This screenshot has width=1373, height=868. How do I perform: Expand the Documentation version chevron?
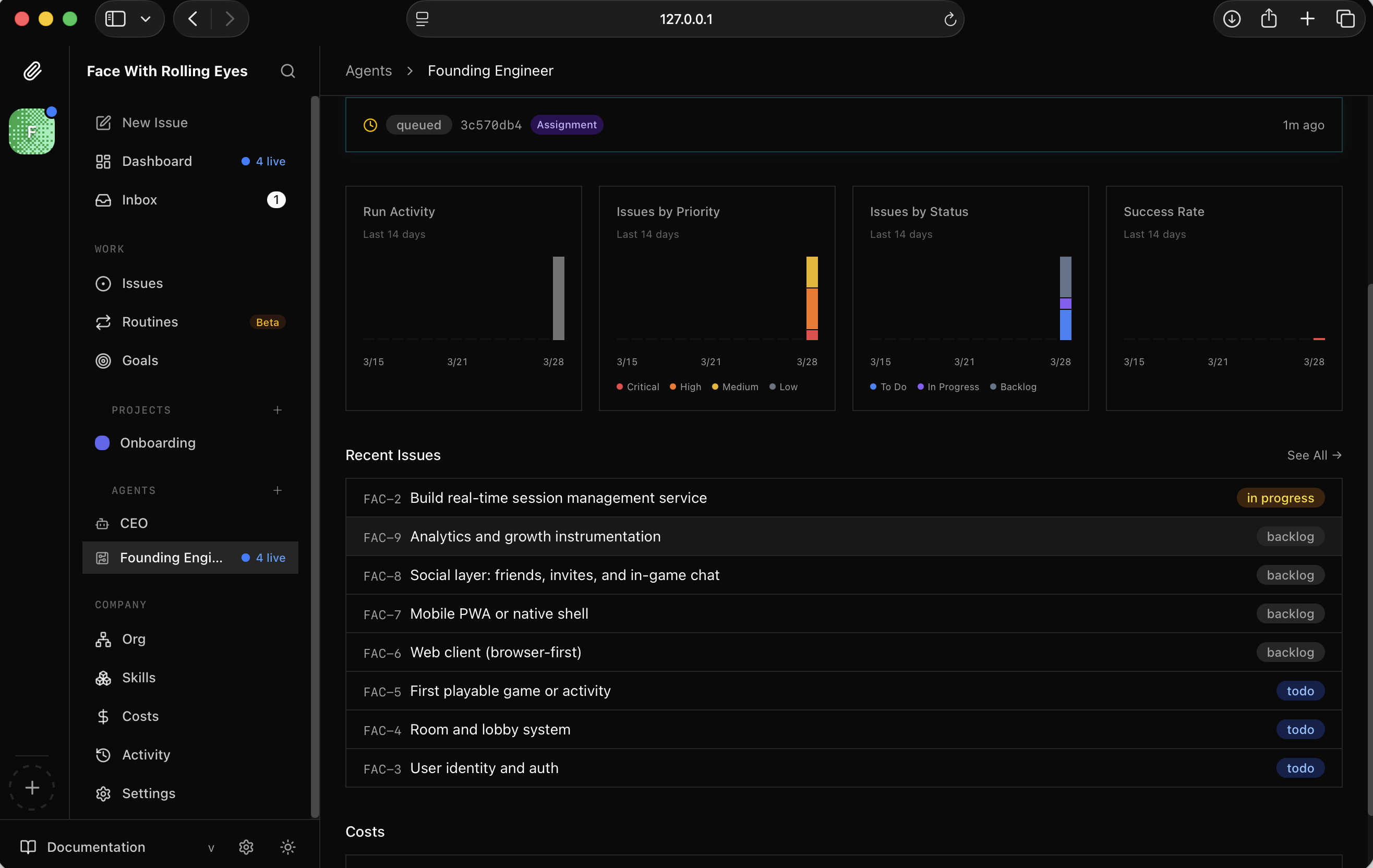[211, 848]
